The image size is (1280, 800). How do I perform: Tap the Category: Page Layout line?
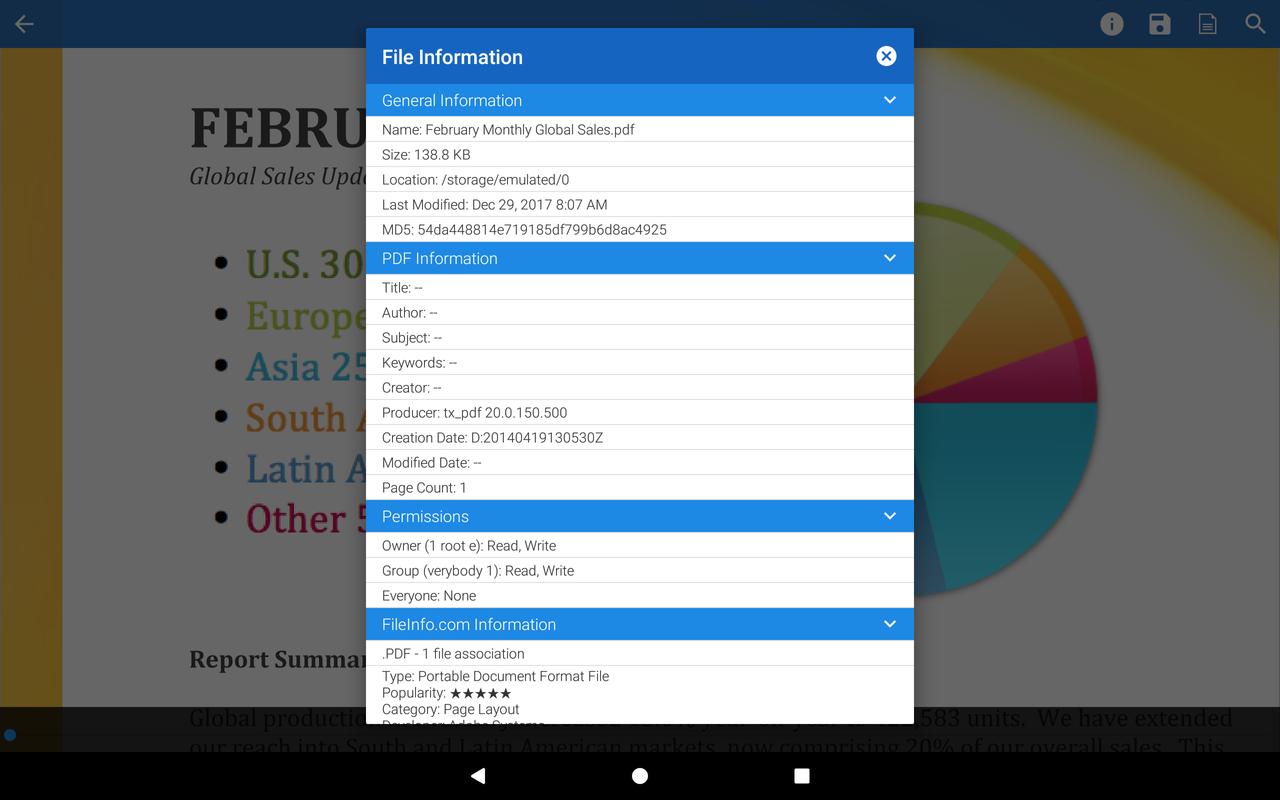pos(450,709)
